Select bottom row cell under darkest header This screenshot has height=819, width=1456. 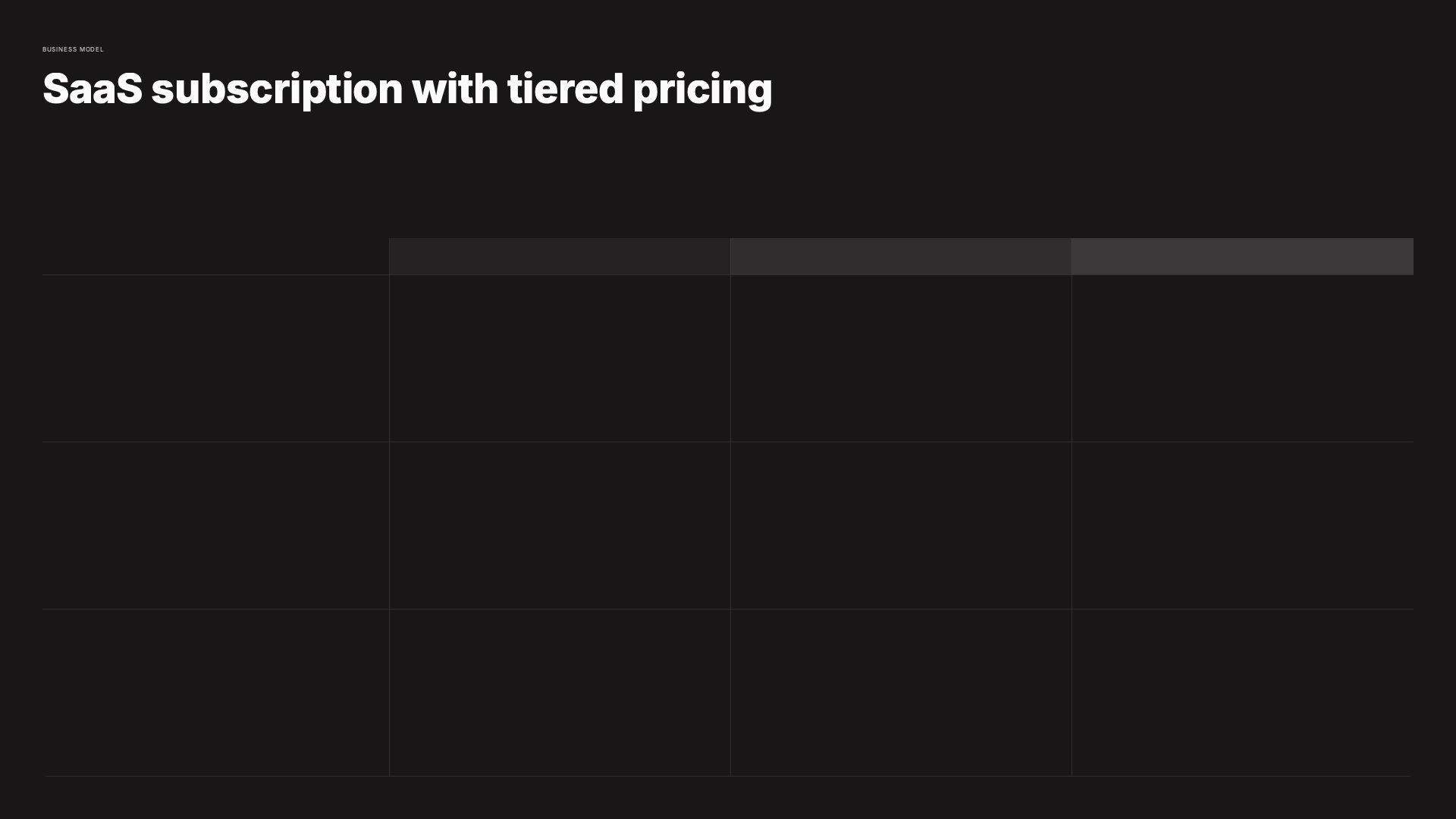click(560, 692)
